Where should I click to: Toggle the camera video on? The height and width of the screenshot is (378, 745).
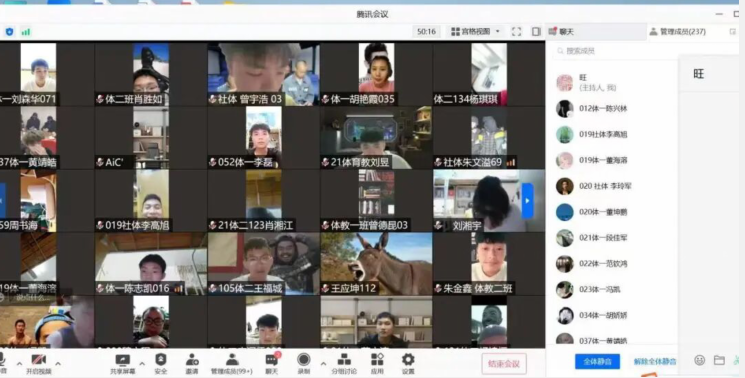point(38,364)
